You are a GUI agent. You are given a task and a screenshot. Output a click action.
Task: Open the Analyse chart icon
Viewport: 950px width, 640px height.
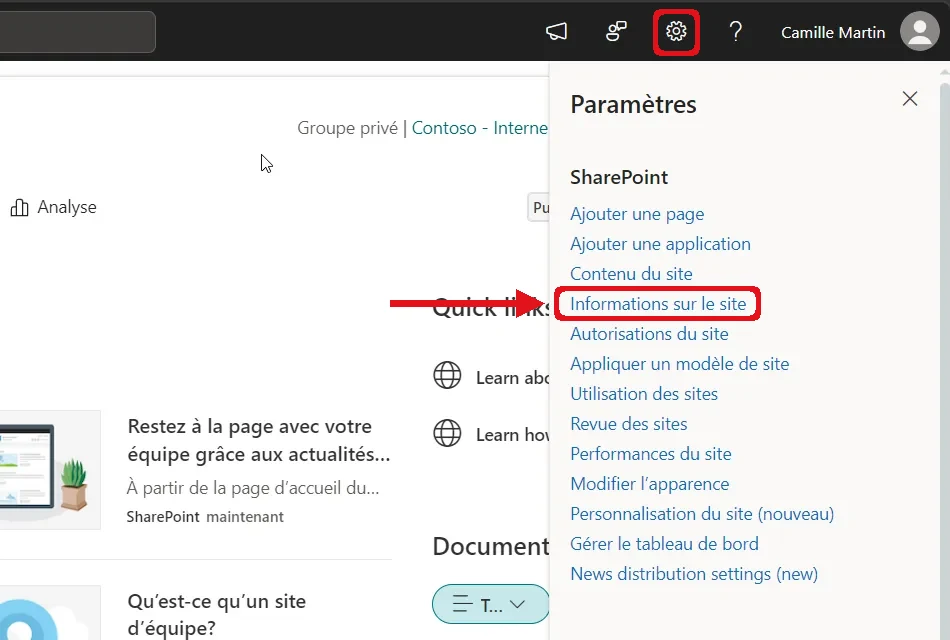[x=19, y=207]
